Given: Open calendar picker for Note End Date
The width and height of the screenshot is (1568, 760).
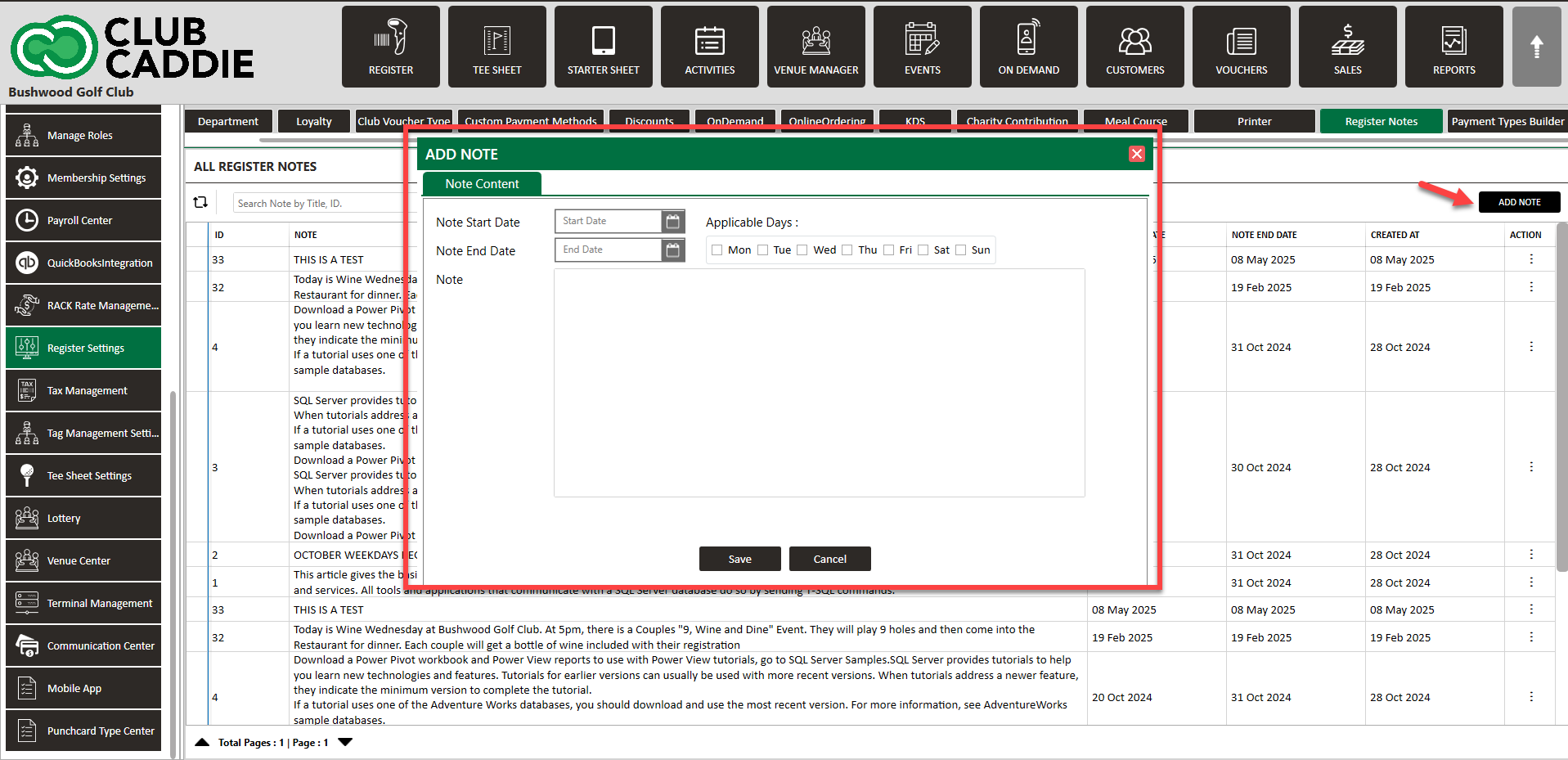Looking at the screenshot, I should (672, 250).
